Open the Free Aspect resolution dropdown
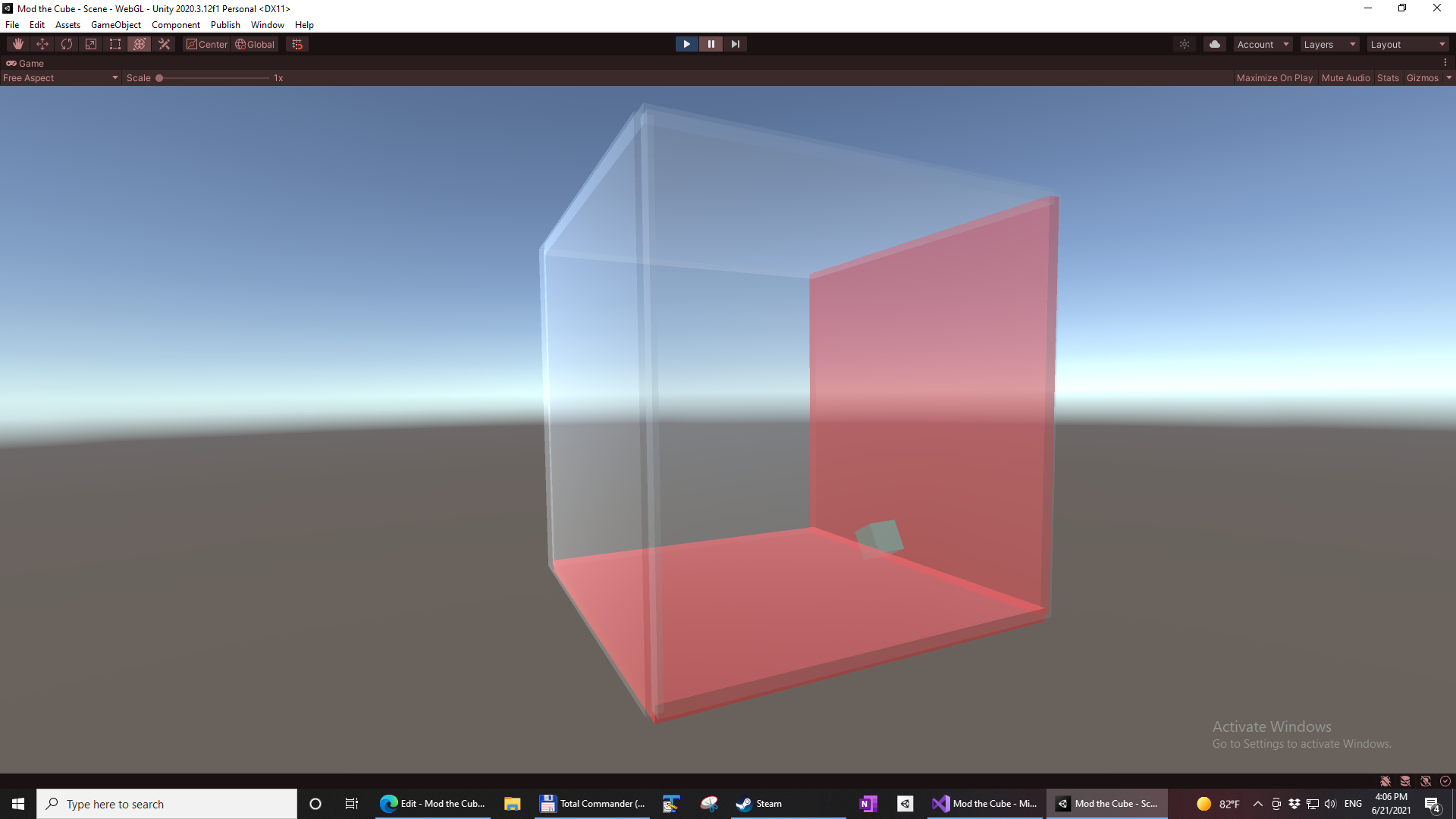This screenshot has width=1456, height=819. 61,77
